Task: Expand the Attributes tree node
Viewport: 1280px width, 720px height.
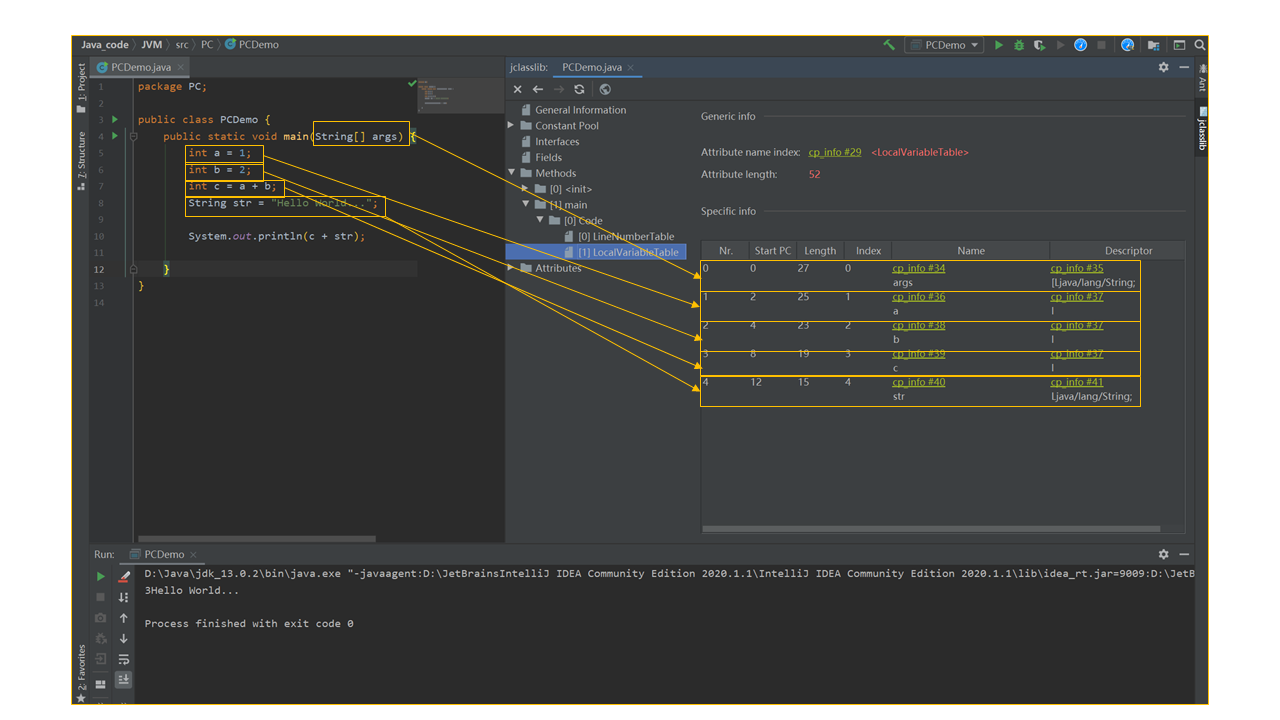Action: (512, 268)
